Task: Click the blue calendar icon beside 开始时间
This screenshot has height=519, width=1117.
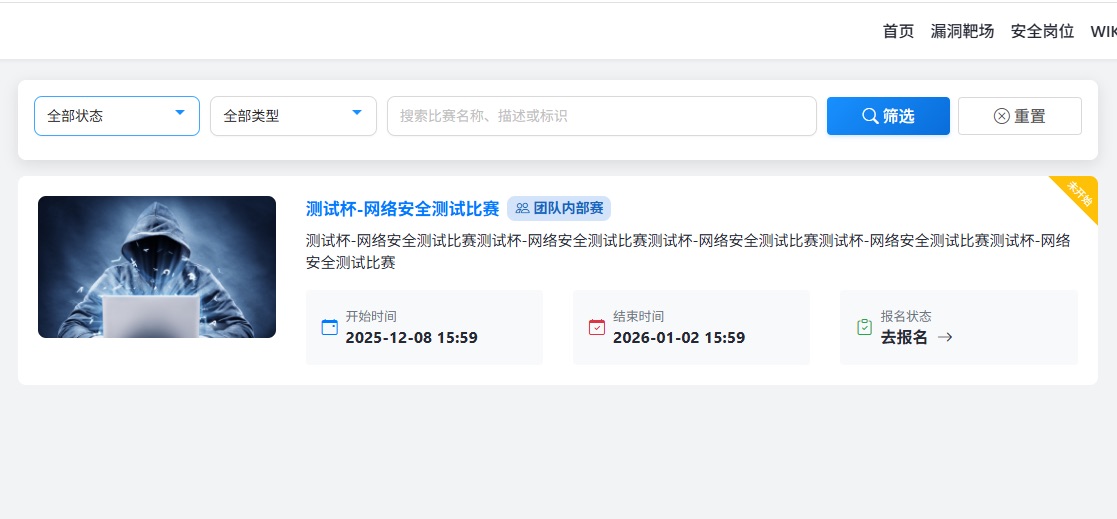Action: [x=330, y=327]
